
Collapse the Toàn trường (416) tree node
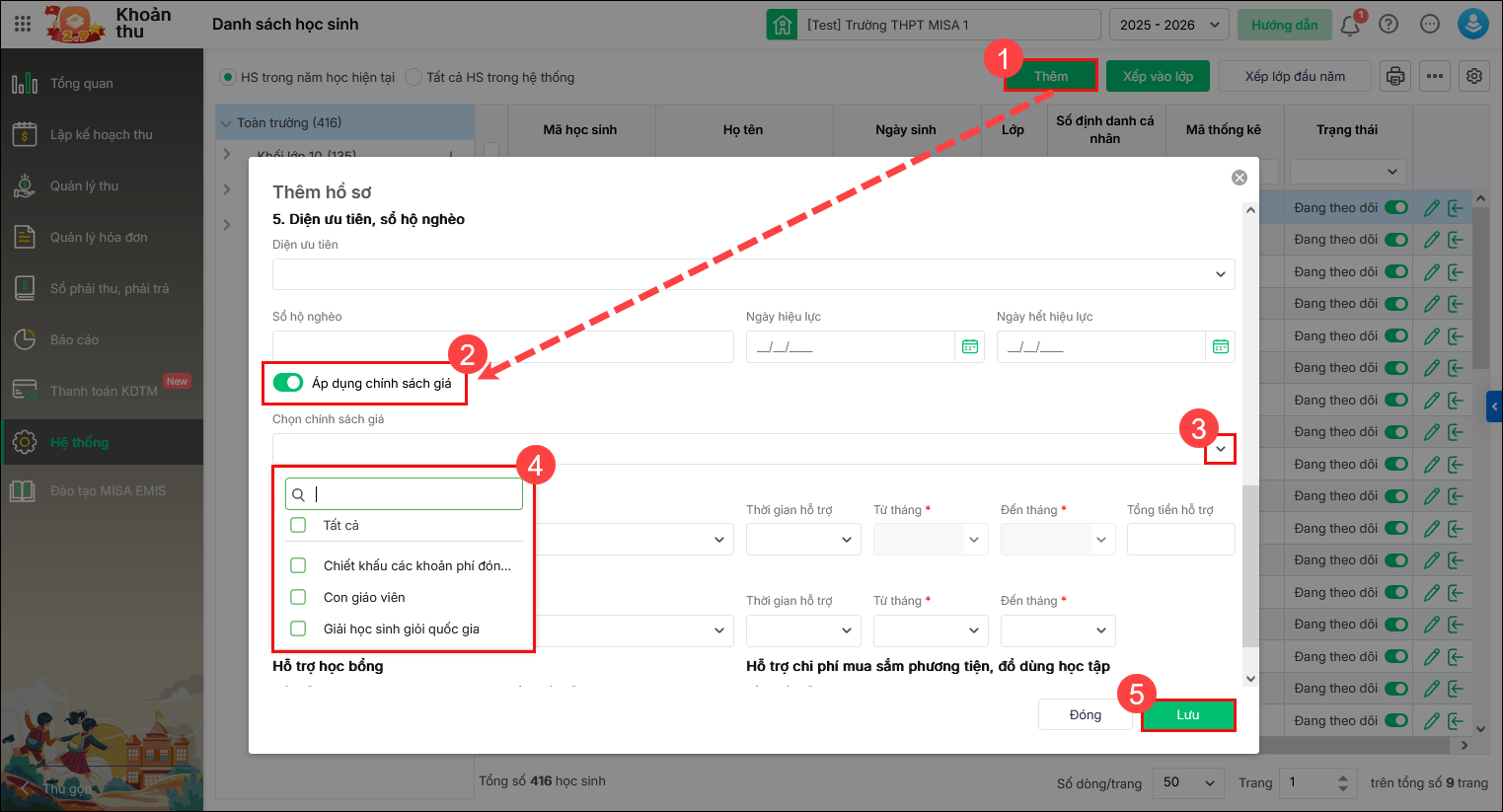click(227, 123)
